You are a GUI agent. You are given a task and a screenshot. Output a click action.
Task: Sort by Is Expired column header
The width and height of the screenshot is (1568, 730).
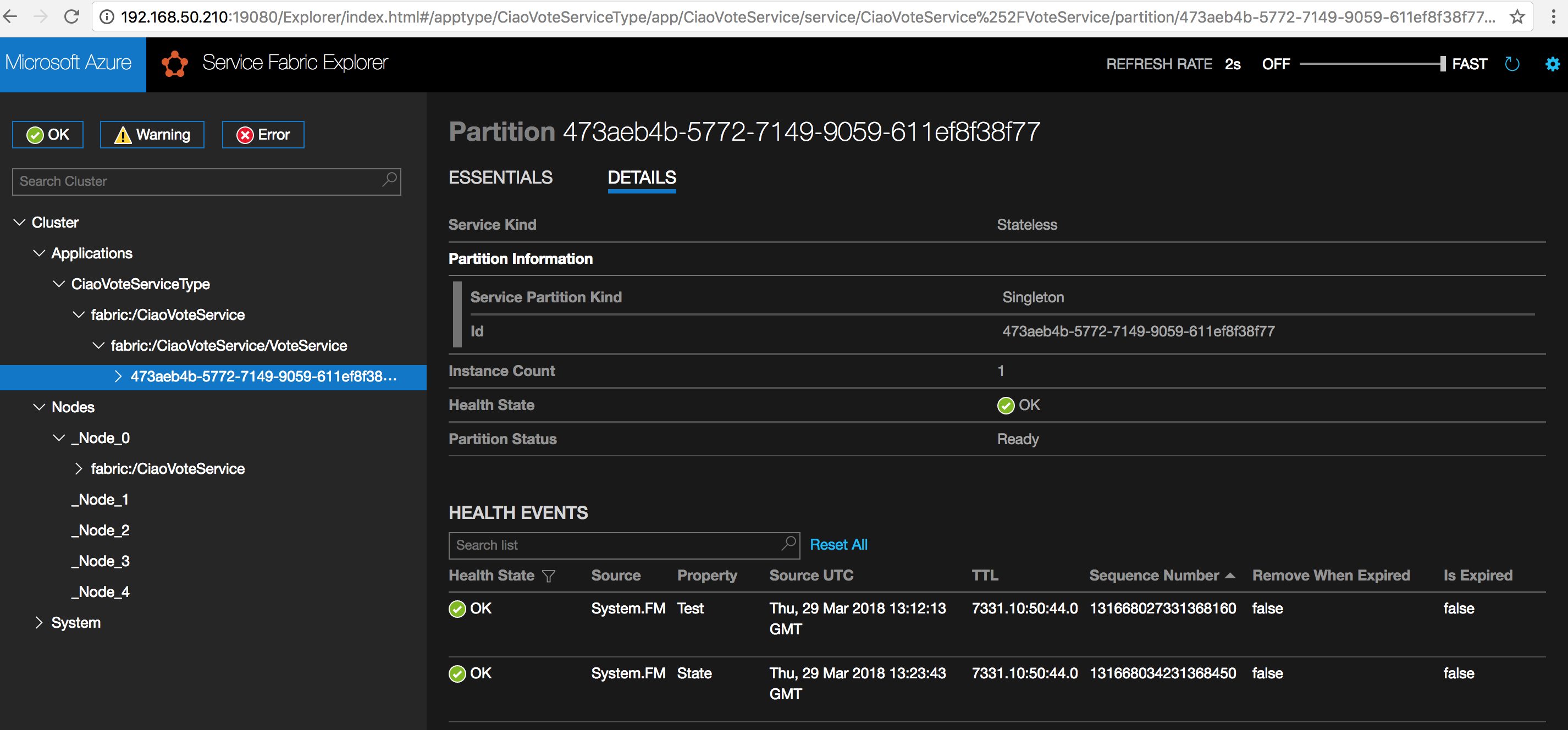click(x=1477, y=576)
